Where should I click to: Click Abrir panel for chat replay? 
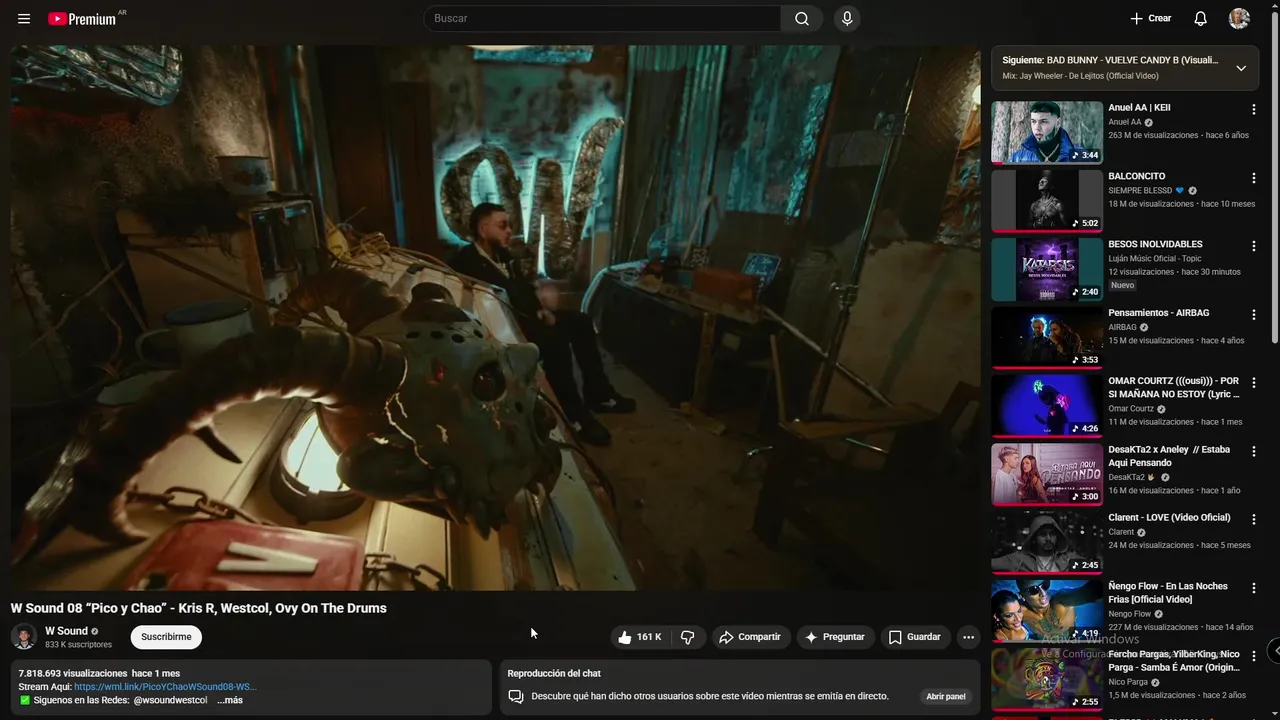pyautogui.click(x=946, y=696)
